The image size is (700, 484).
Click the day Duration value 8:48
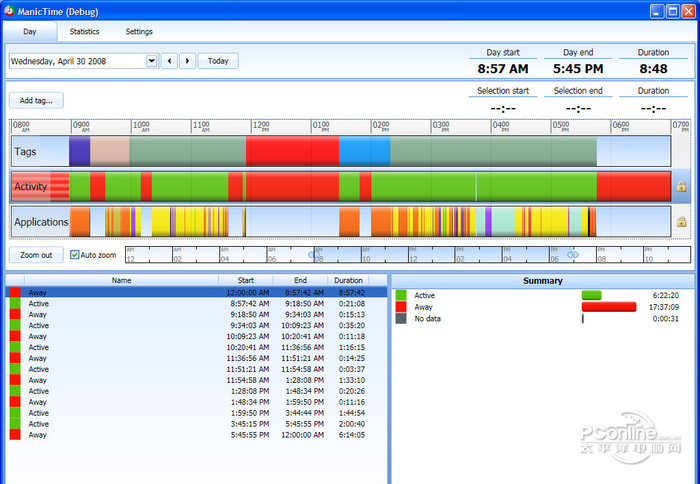pyautogui.click(x=653, y=69)
